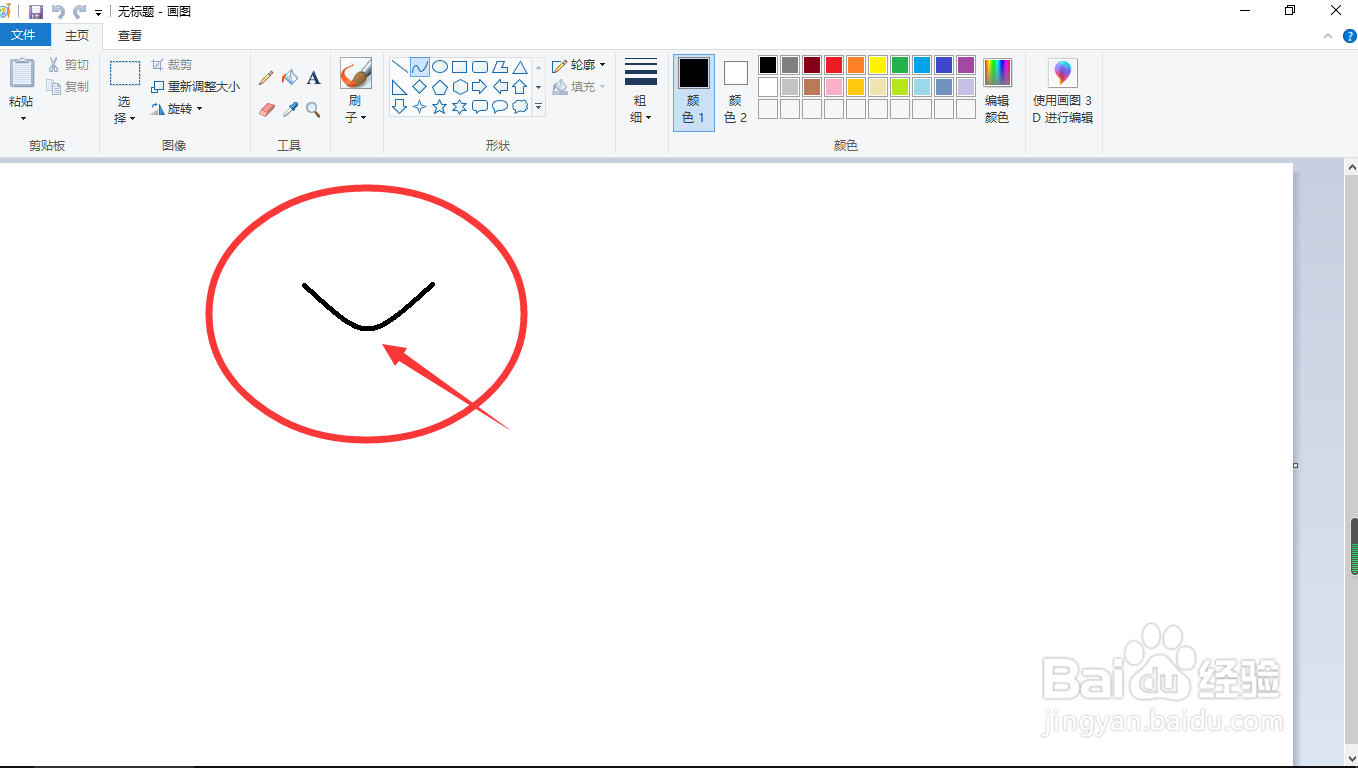
Task: Open Help with the question mark icon
Action: click(x=1349, y=35)
